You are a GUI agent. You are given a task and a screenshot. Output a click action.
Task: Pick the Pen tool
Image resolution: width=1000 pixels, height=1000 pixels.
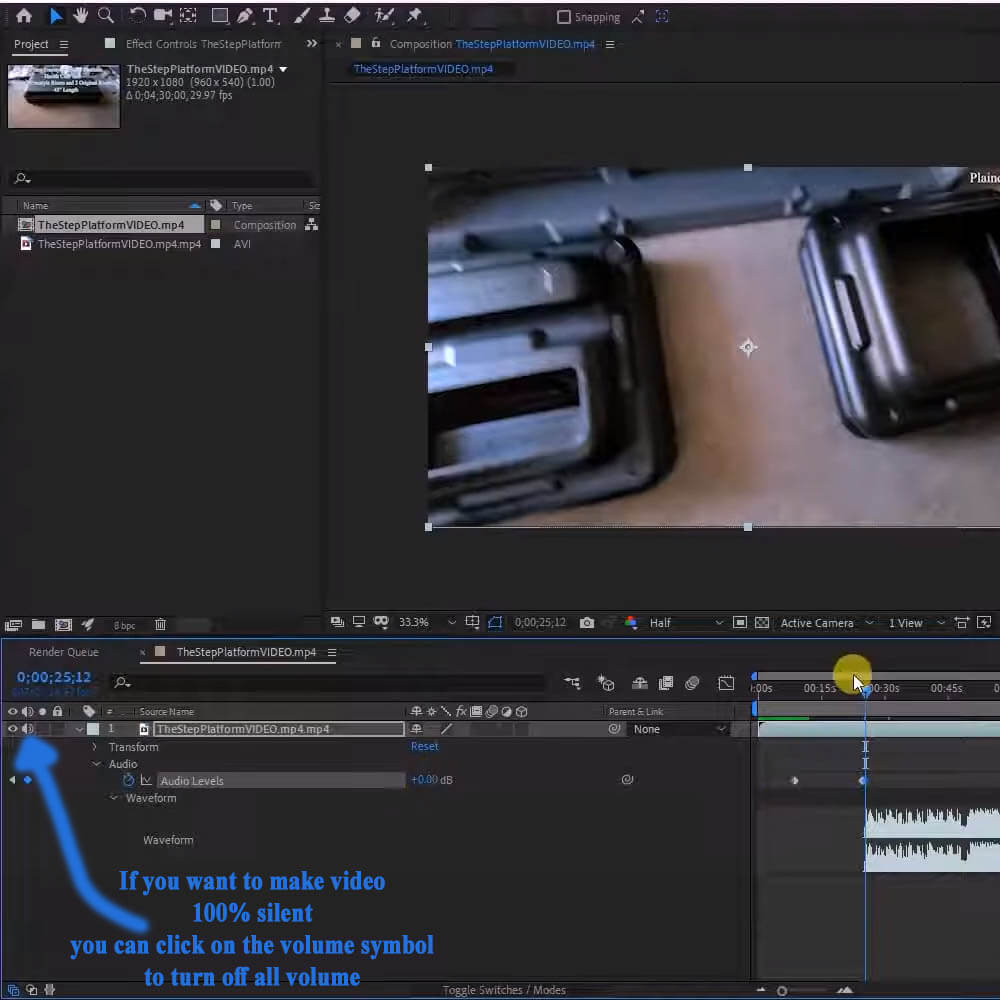[x=245, y=15]
